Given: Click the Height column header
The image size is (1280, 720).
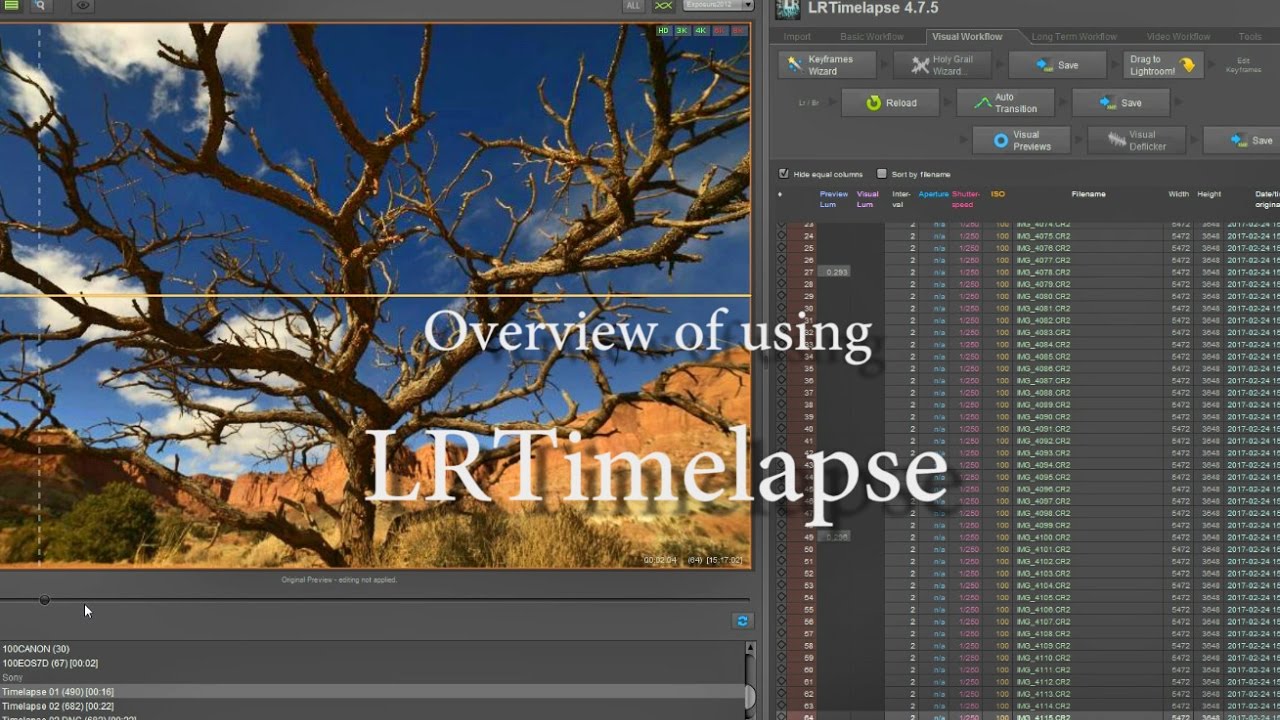Looking at the screenshot, I should point(1209,194).
